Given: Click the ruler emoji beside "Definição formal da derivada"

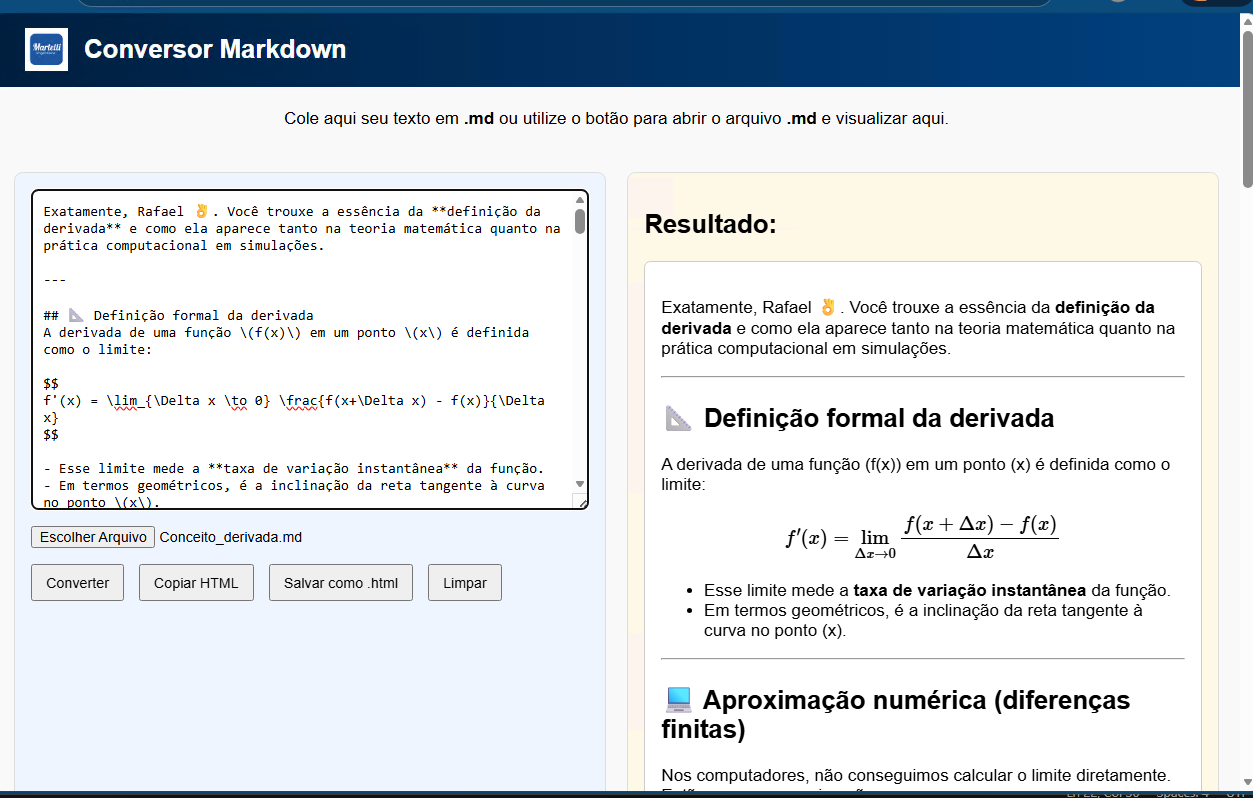Looking at the screenshot, I should click(x=677, y=417).
